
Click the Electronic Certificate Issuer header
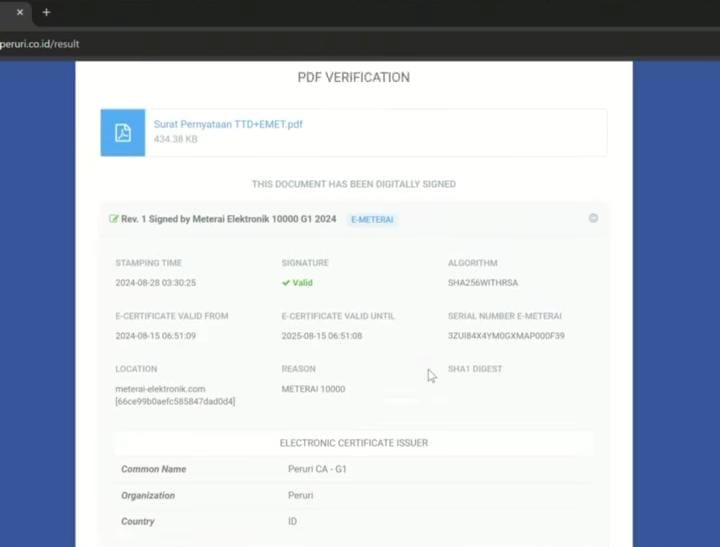click(x=354, y=443)
